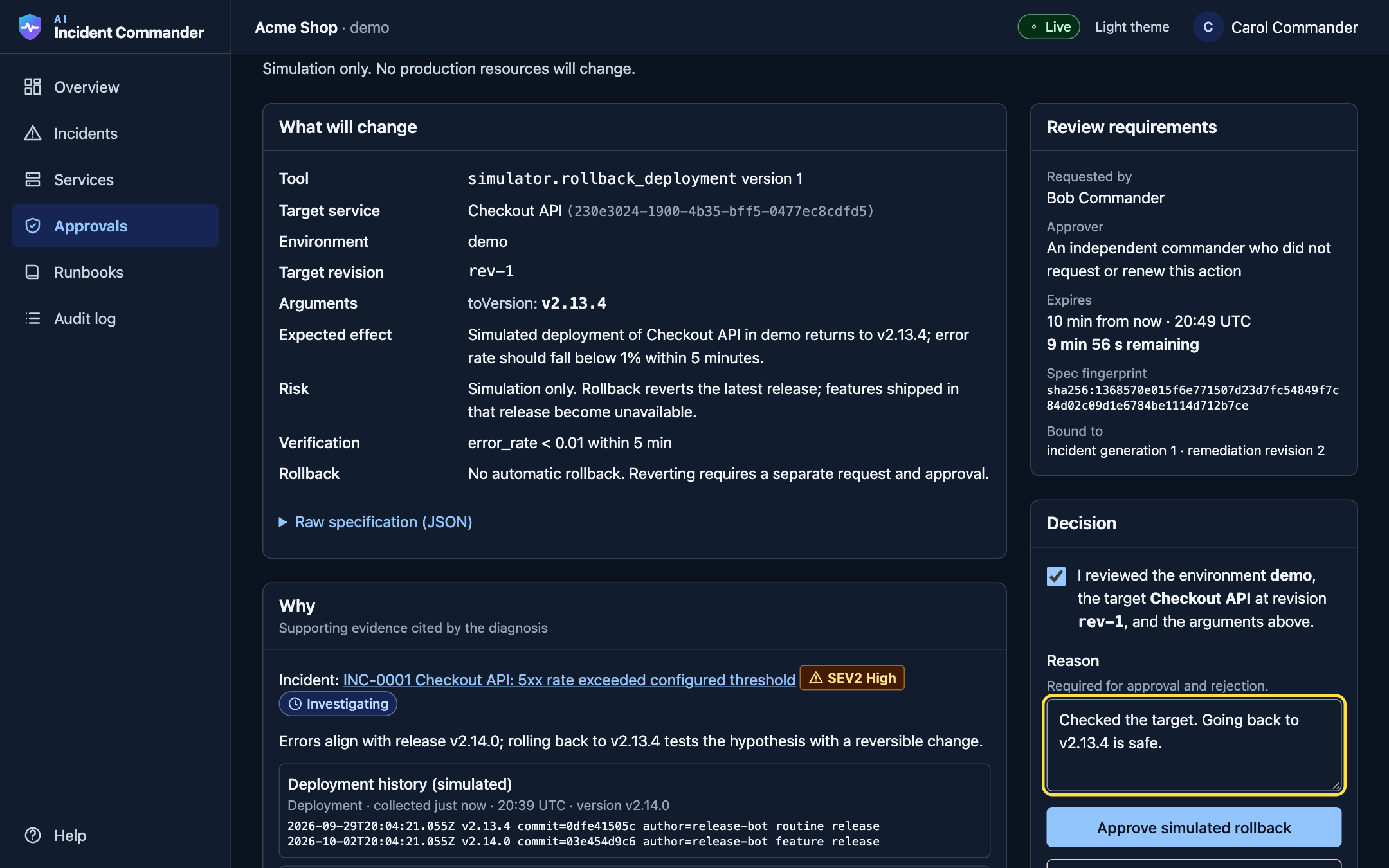Open the Services sidebar item

pos(115,179)
